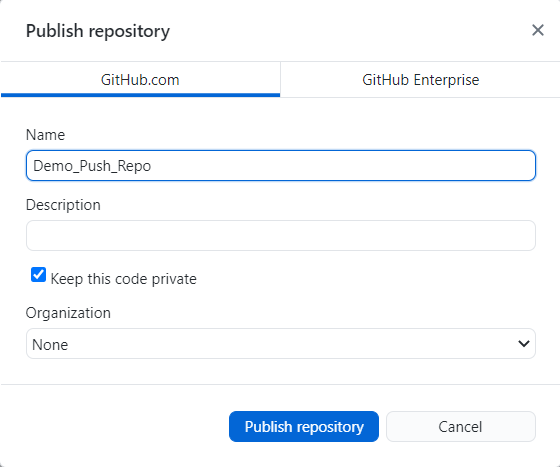
Task: Close the Publish repository dialog with X
Action: [x=538, y=30]
